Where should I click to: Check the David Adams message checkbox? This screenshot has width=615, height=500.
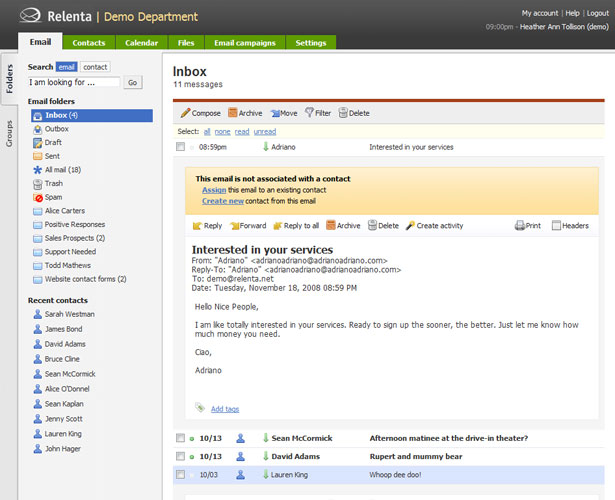point(180,456)
